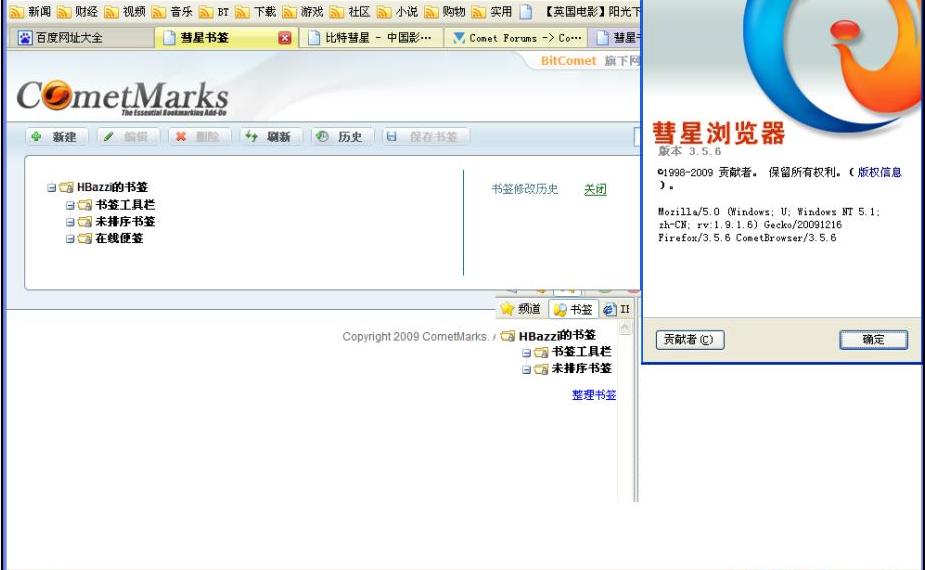
Task: Open the 【英国电影】阳光下 bookmark
Action: [x=580, y=11]
